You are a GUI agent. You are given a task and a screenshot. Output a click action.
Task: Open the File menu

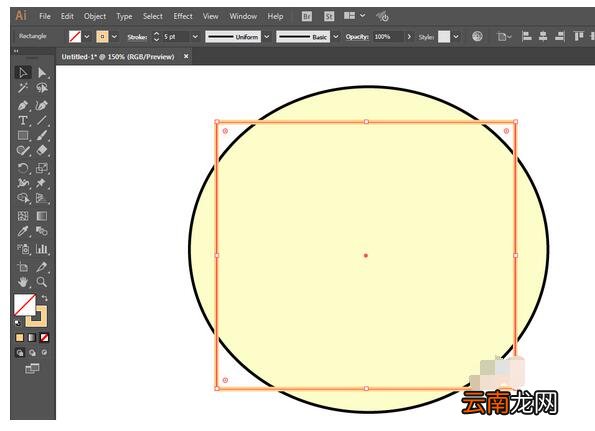pyautogui.click(x=45, y=16)
